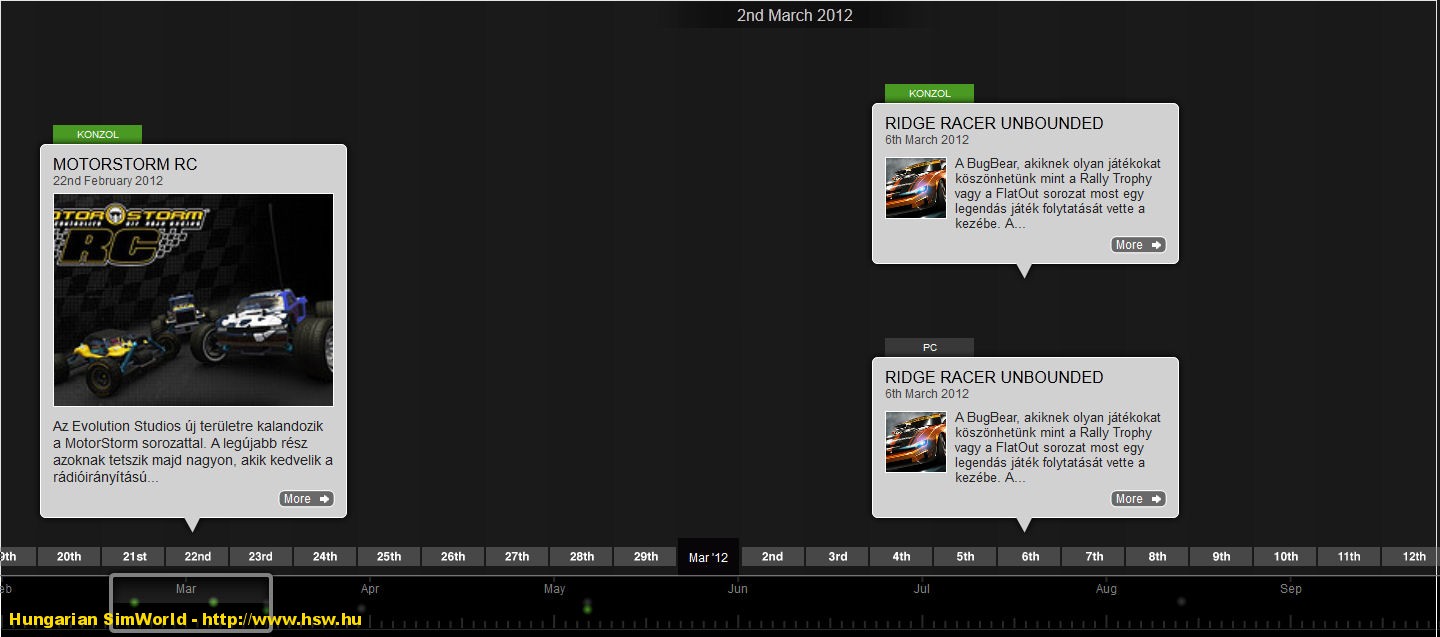
Task: Jump to the 20th on the date scale
Action: (x=69, y=557)
